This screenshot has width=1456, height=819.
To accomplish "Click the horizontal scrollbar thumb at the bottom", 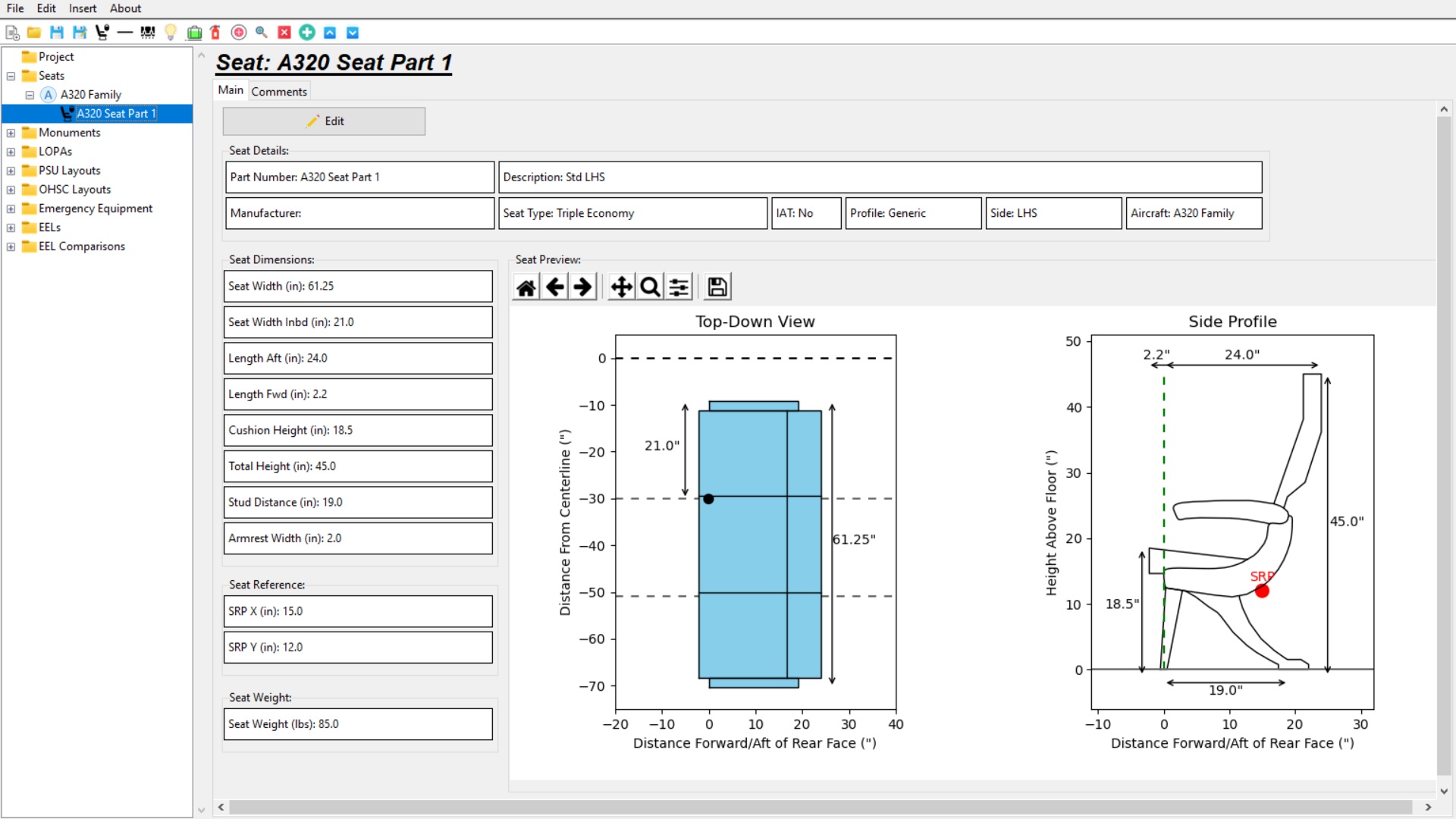I will [x=821, y=808].
